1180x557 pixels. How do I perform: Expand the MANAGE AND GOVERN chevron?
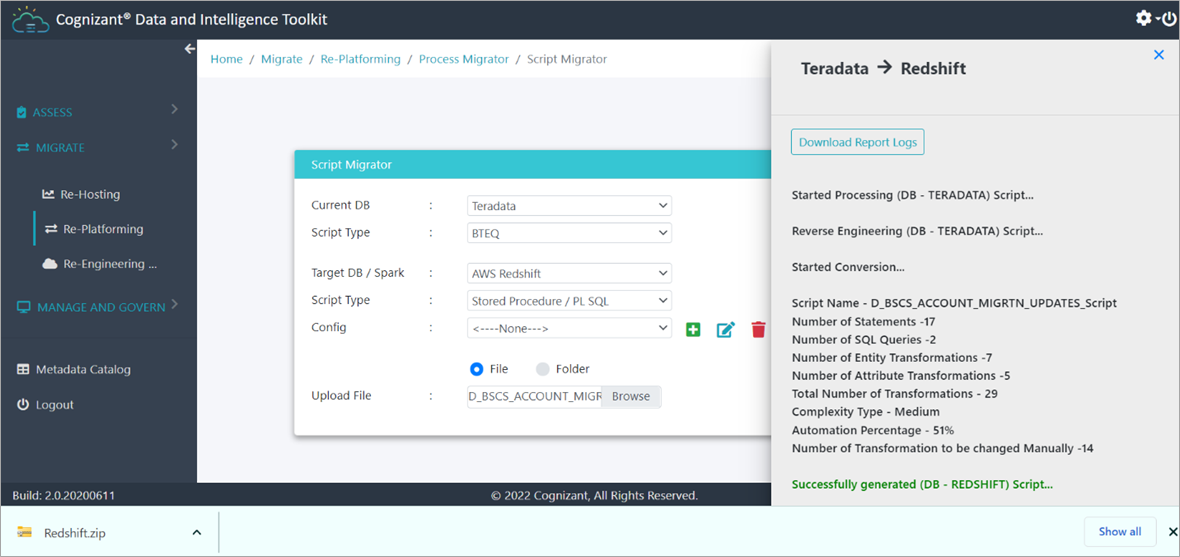tap(175, 304)
